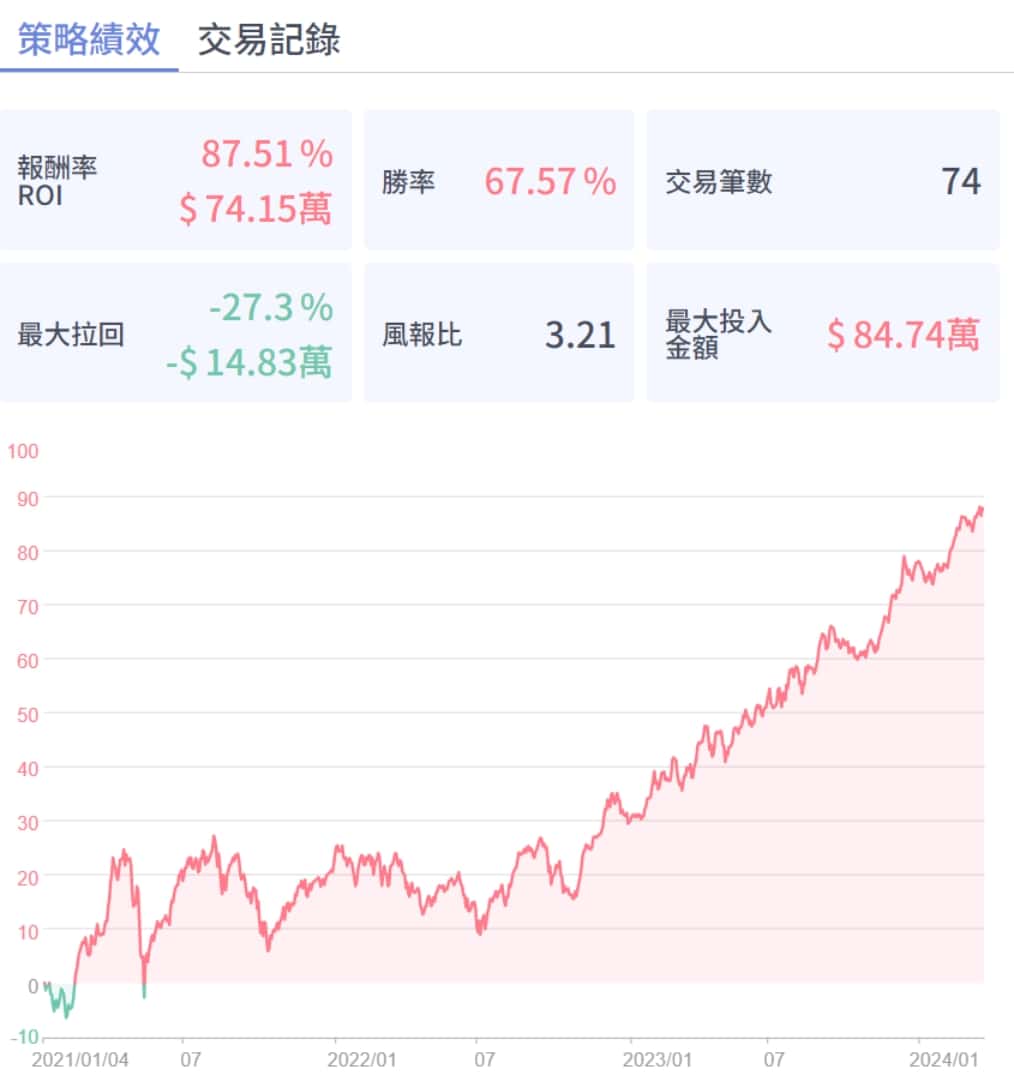
Task: Click the -$ 14.83萬 drawdown amount
Action: pos(249,362)
